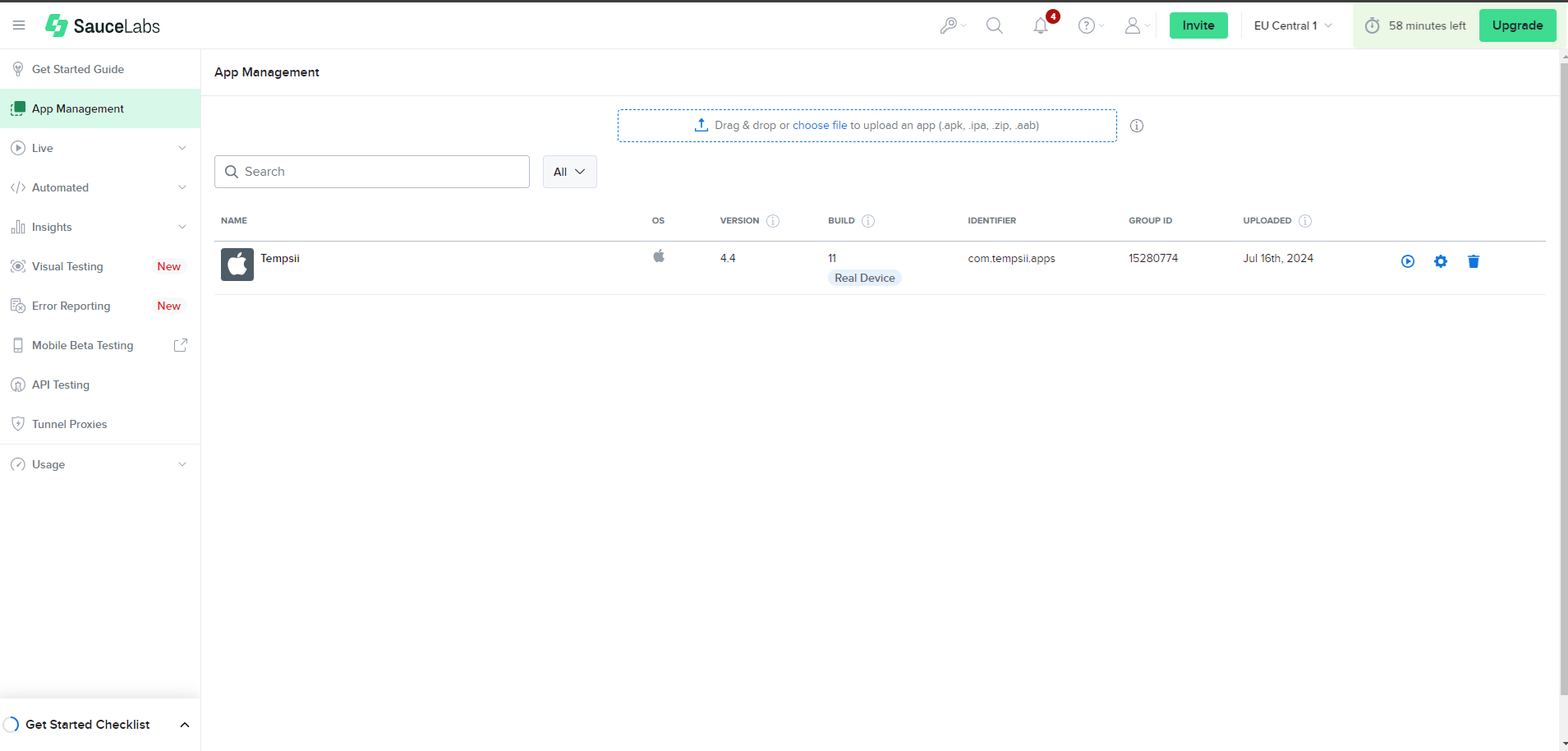Click the Apple OS icon for Tempsii
Screen dimensions: 1568x751
click(659, 256)
